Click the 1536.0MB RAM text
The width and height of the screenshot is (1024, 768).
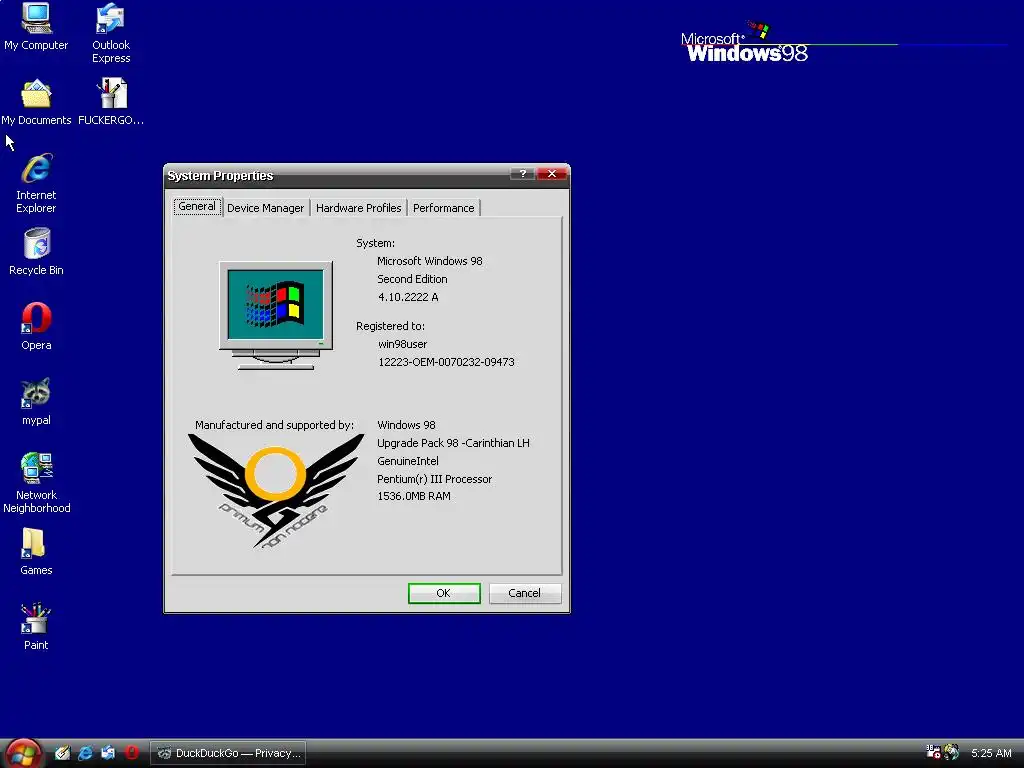[414, 496]
